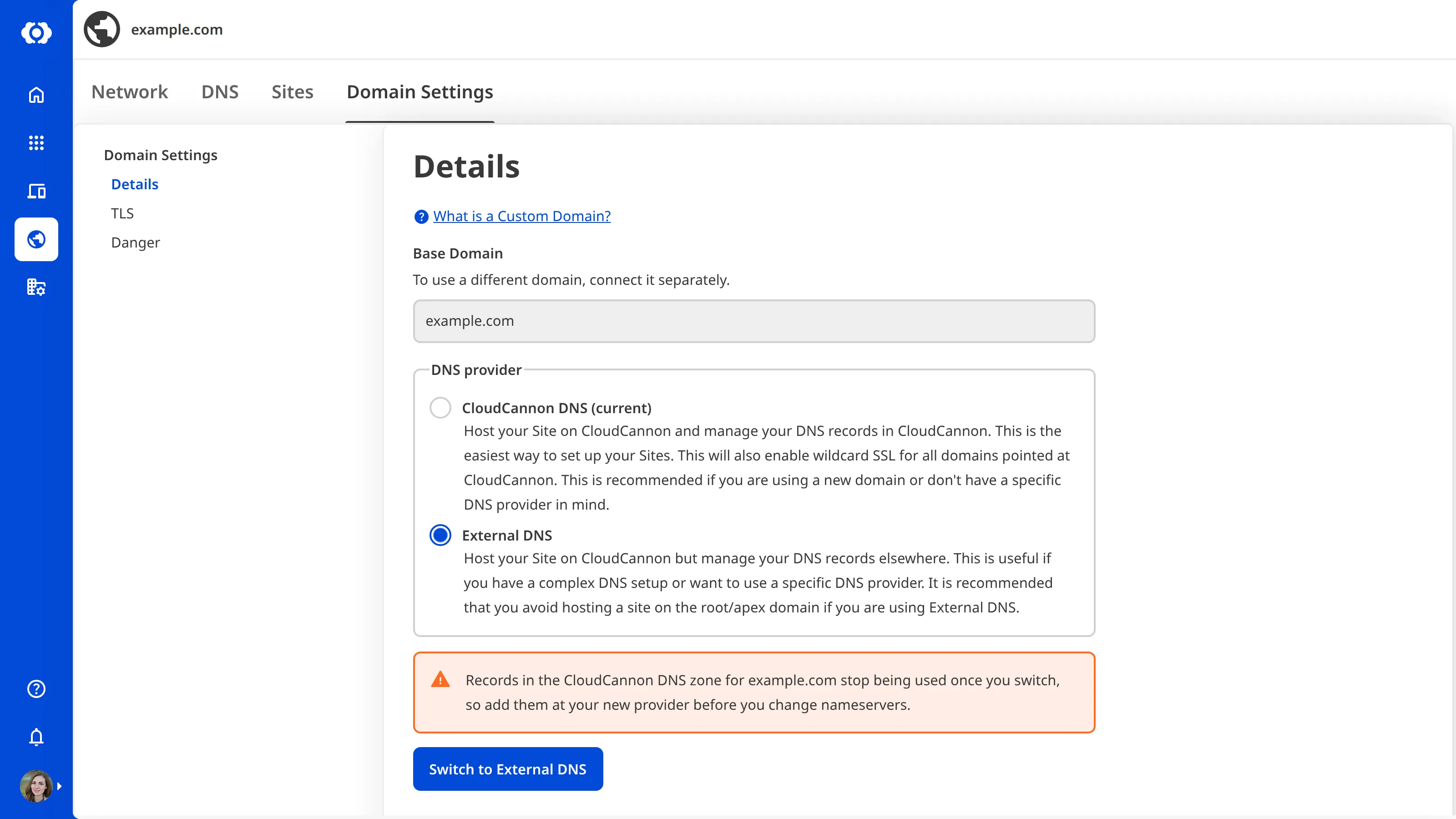Open the Sites devices icon in sidebar
This screenshot has width=1456, height=819.
click(36, 191)
